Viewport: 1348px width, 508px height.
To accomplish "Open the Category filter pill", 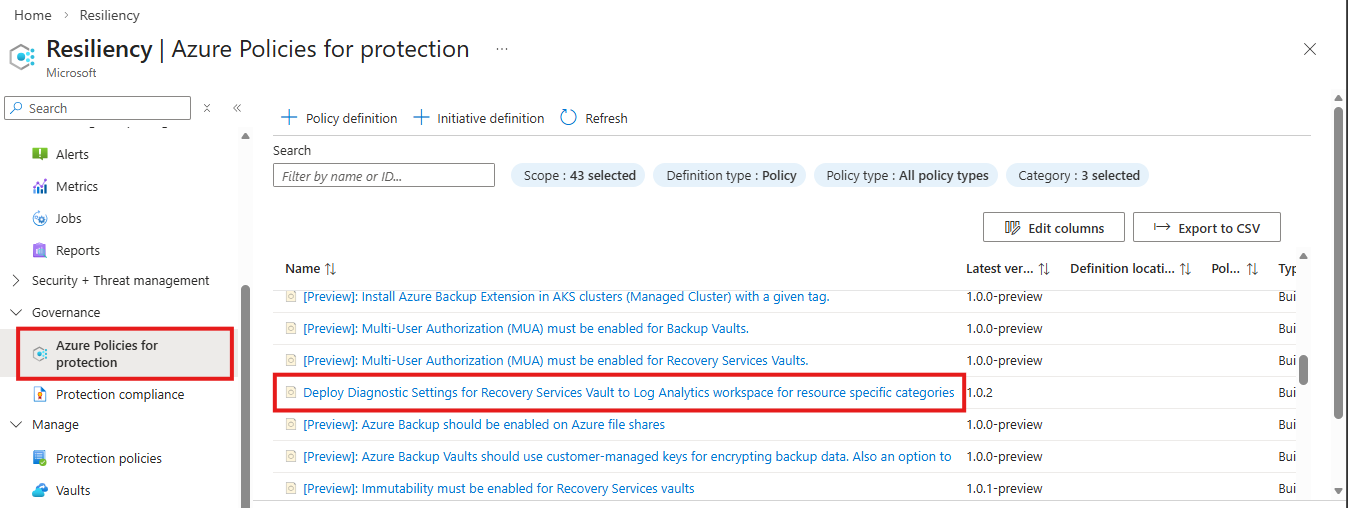I will coord(1078,176).
